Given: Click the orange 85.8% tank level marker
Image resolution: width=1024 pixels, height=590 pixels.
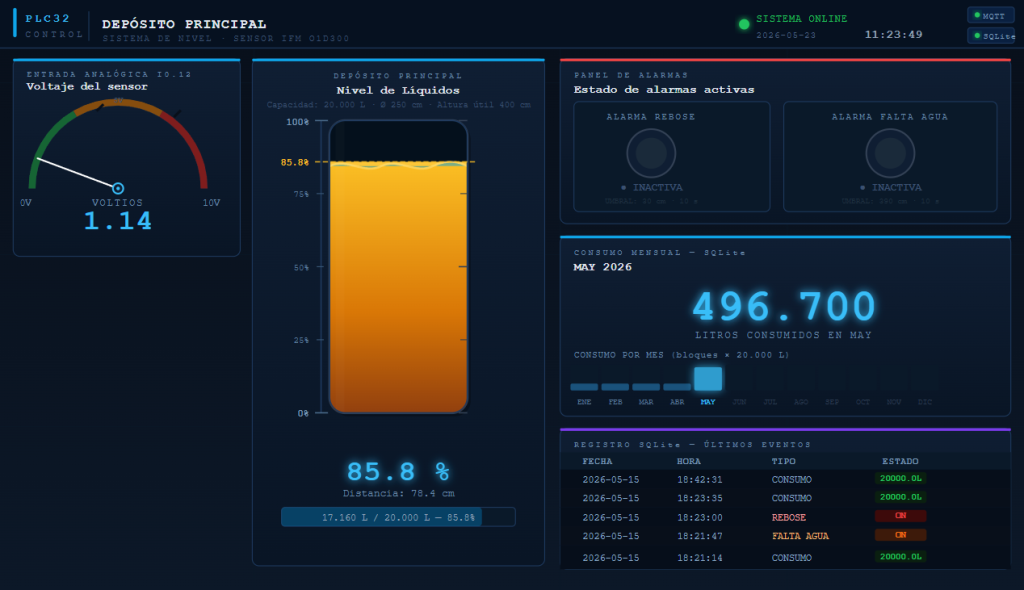Looking at the screenshot, I should pos(295,162).
